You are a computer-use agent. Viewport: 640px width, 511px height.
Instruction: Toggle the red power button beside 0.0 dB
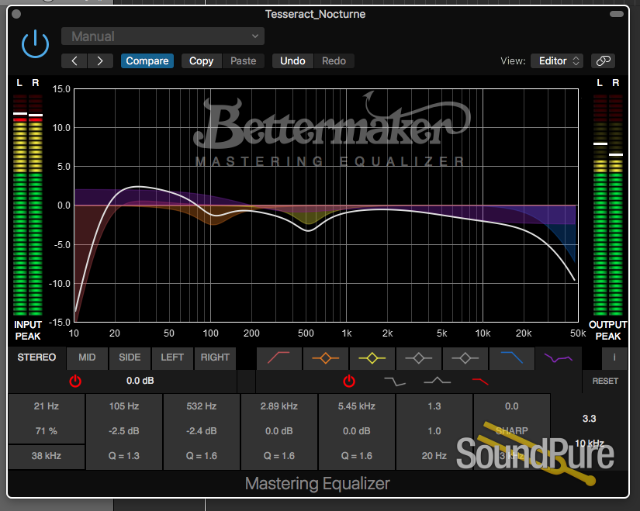[x=75, y=381]
